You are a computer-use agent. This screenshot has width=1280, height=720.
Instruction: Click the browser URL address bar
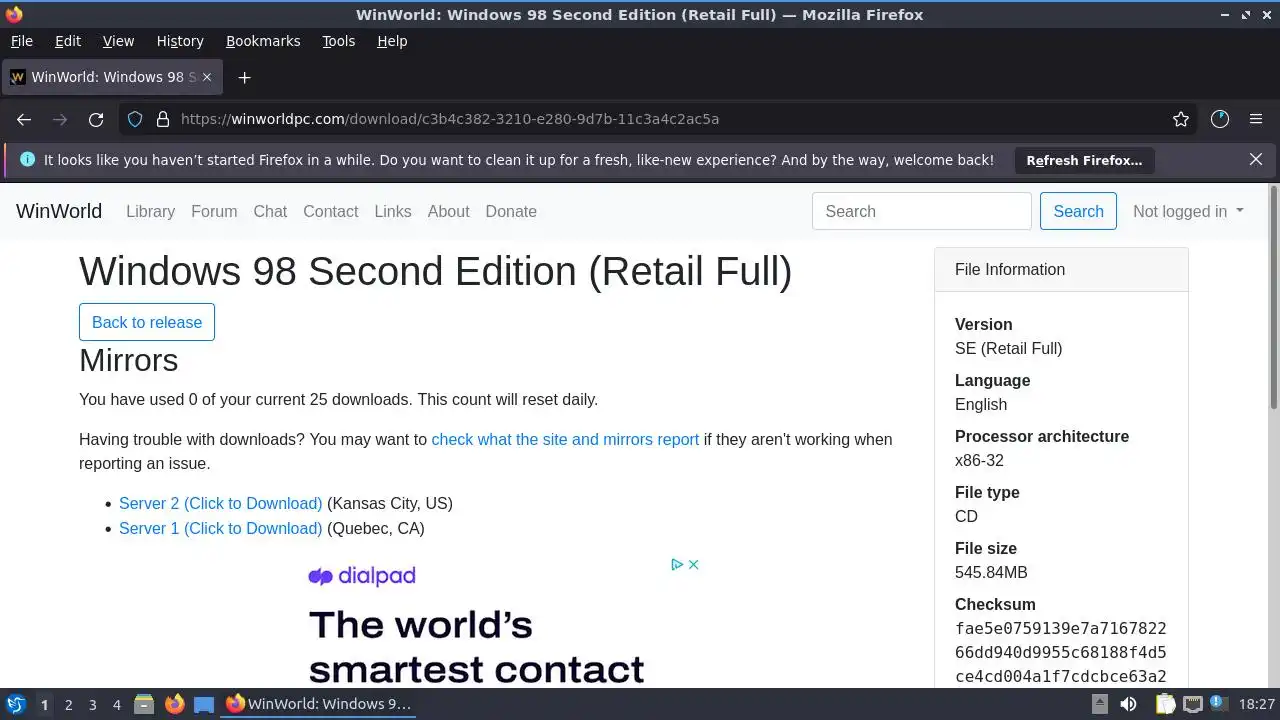pos(660,119)
